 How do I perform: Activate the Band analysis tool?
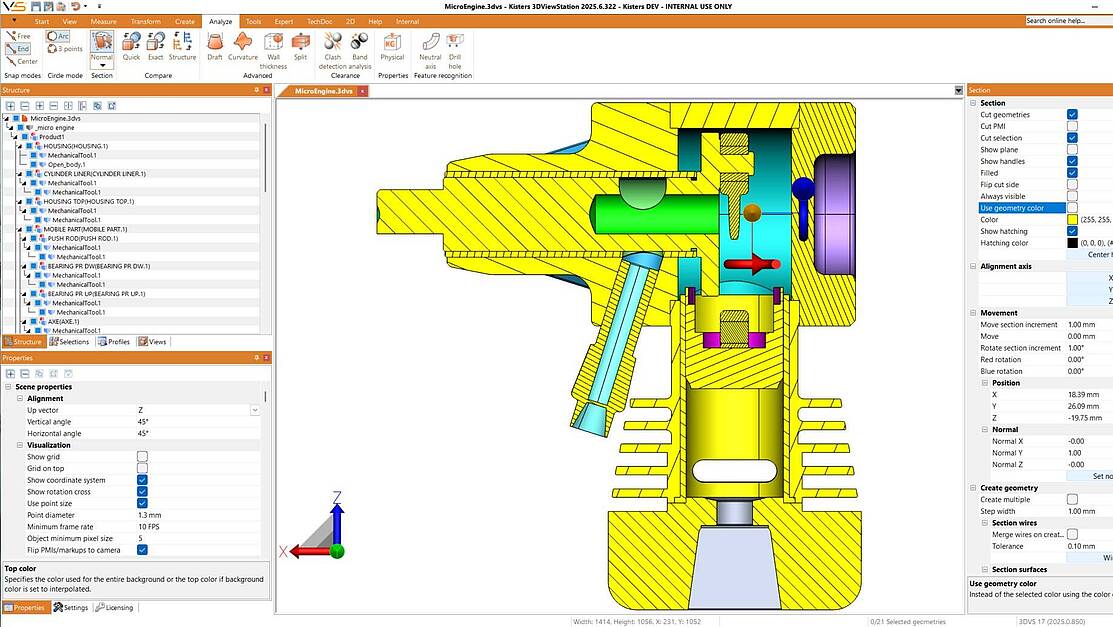[360, 45]
